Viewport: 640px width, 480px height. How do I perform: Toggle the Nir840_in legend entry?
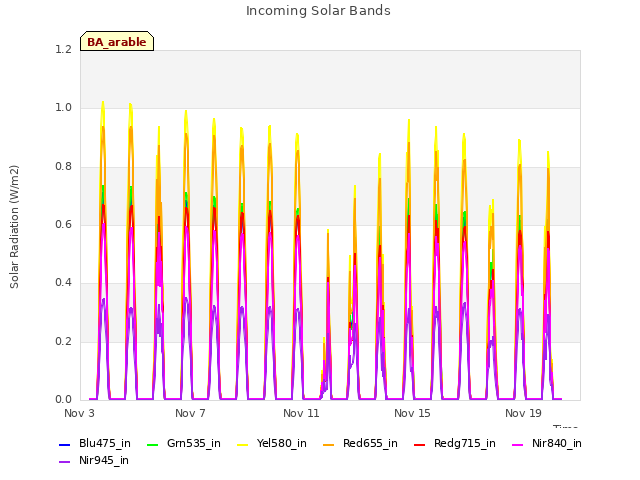pyautogui.click(x=547, y=444)
